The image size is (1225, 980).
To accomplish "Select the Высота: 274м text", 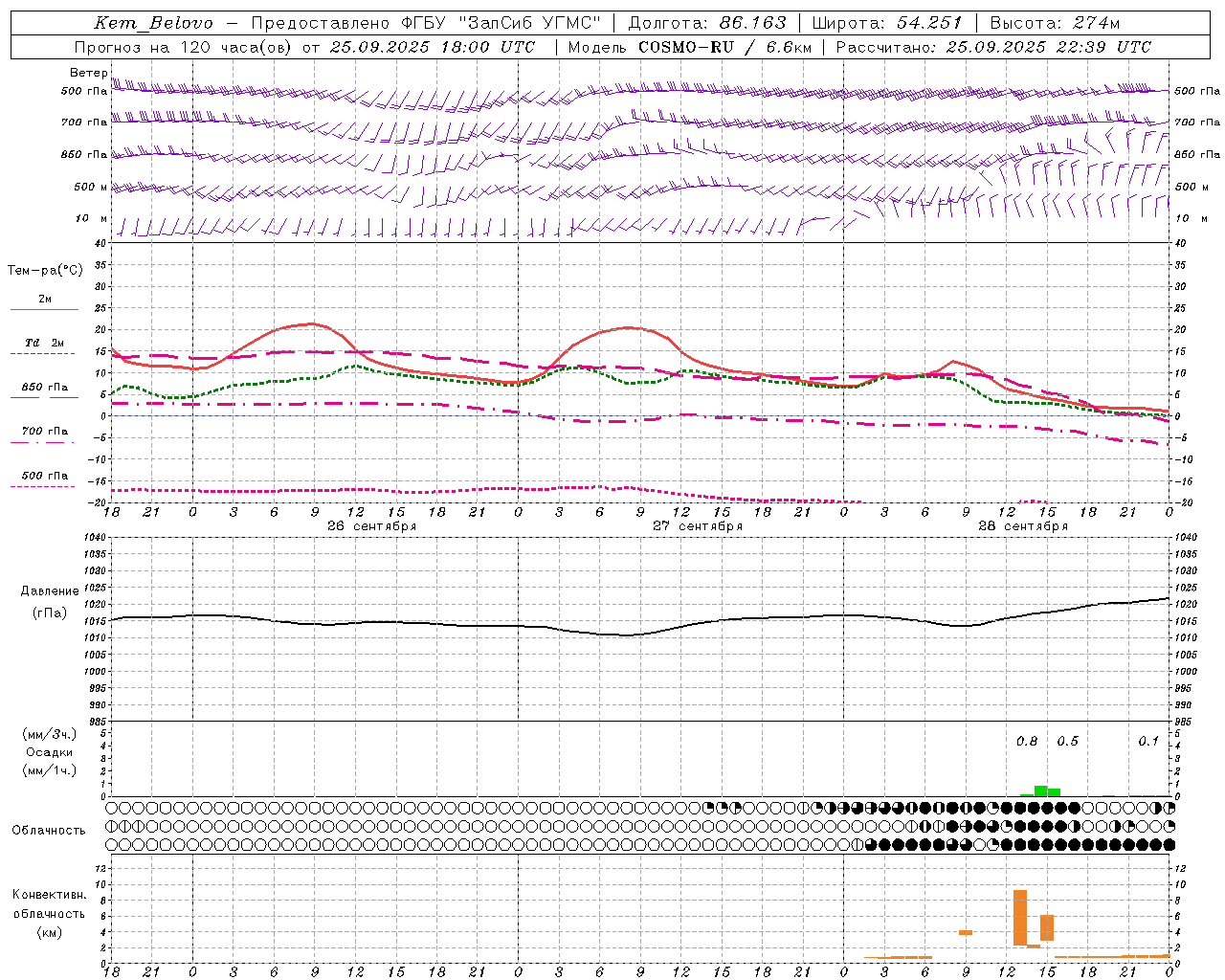I will point(1055,23).
